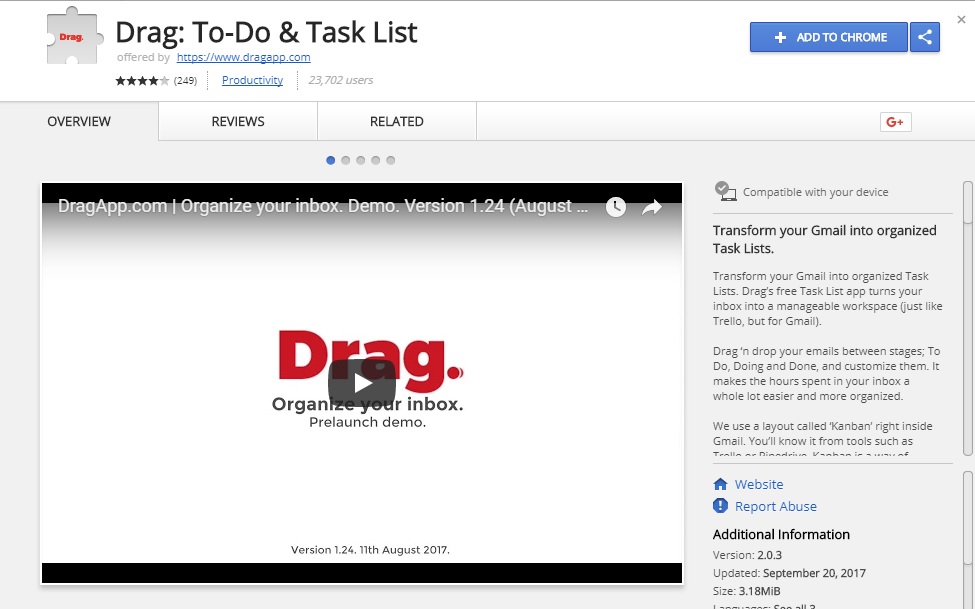This screenshot has width=975, height=609.
Task: Click the Website home icon
Action: click(720, 484)
